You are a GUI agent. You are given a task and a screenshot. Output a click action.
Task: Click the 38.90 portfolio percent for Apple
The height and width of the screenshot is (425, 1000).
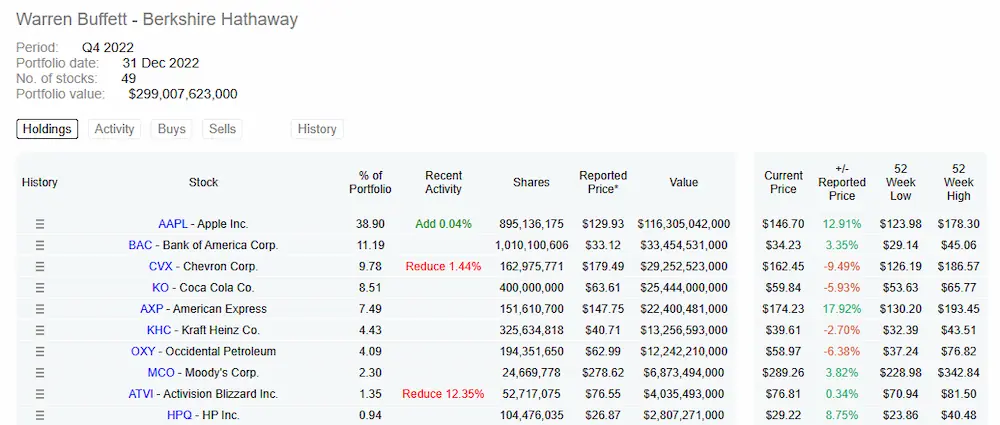[x=371, y=224]
